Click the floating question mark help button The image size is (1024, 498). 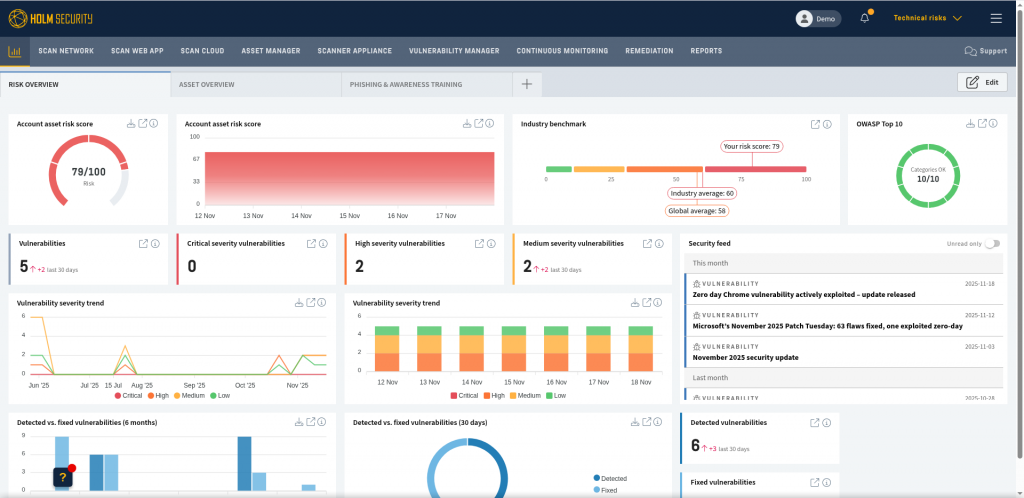click(63, 477)
